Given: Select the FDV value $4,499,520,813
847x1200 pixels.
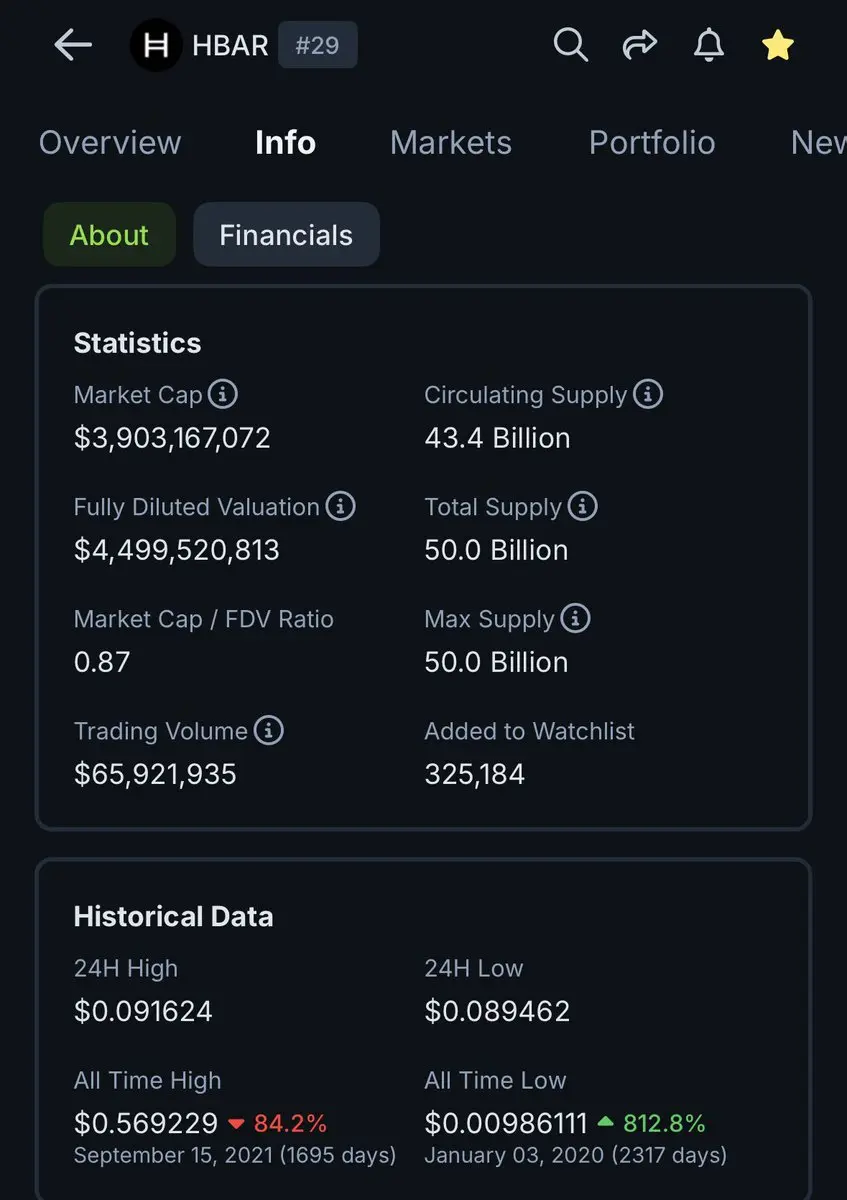Looking at the screenshot, I should (177, 550).
